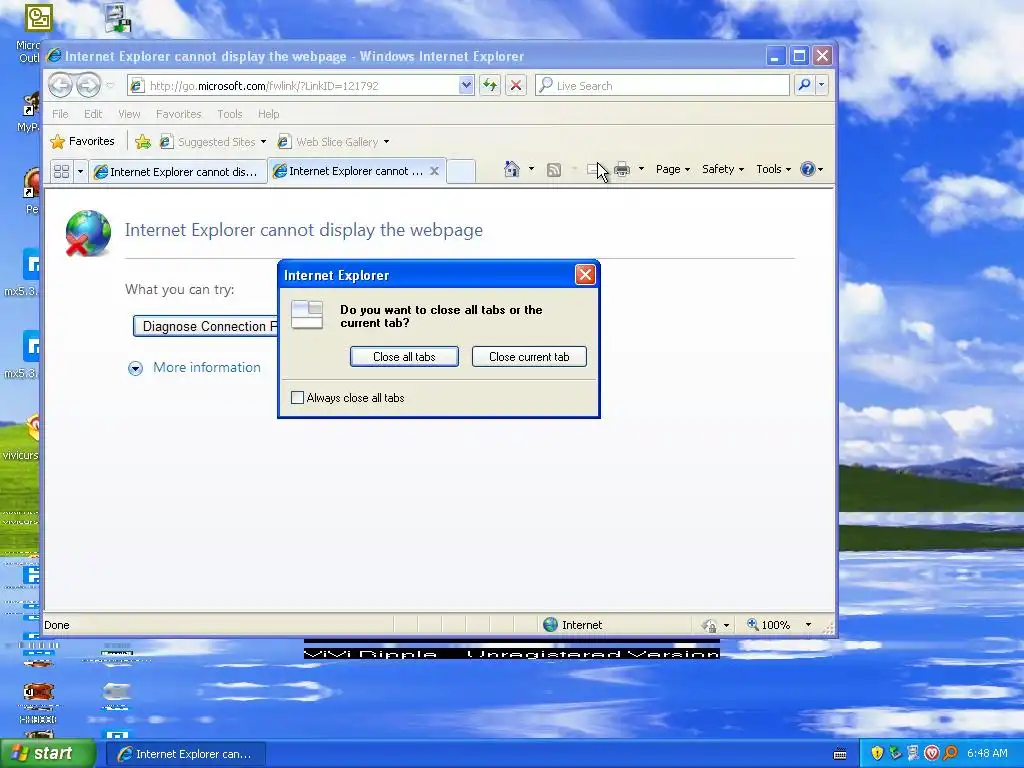Image resolution: width=1024 pixels, height=768 pixels.
Task: Expand the tab list dropdown arrow
Action: coord(80,172)
